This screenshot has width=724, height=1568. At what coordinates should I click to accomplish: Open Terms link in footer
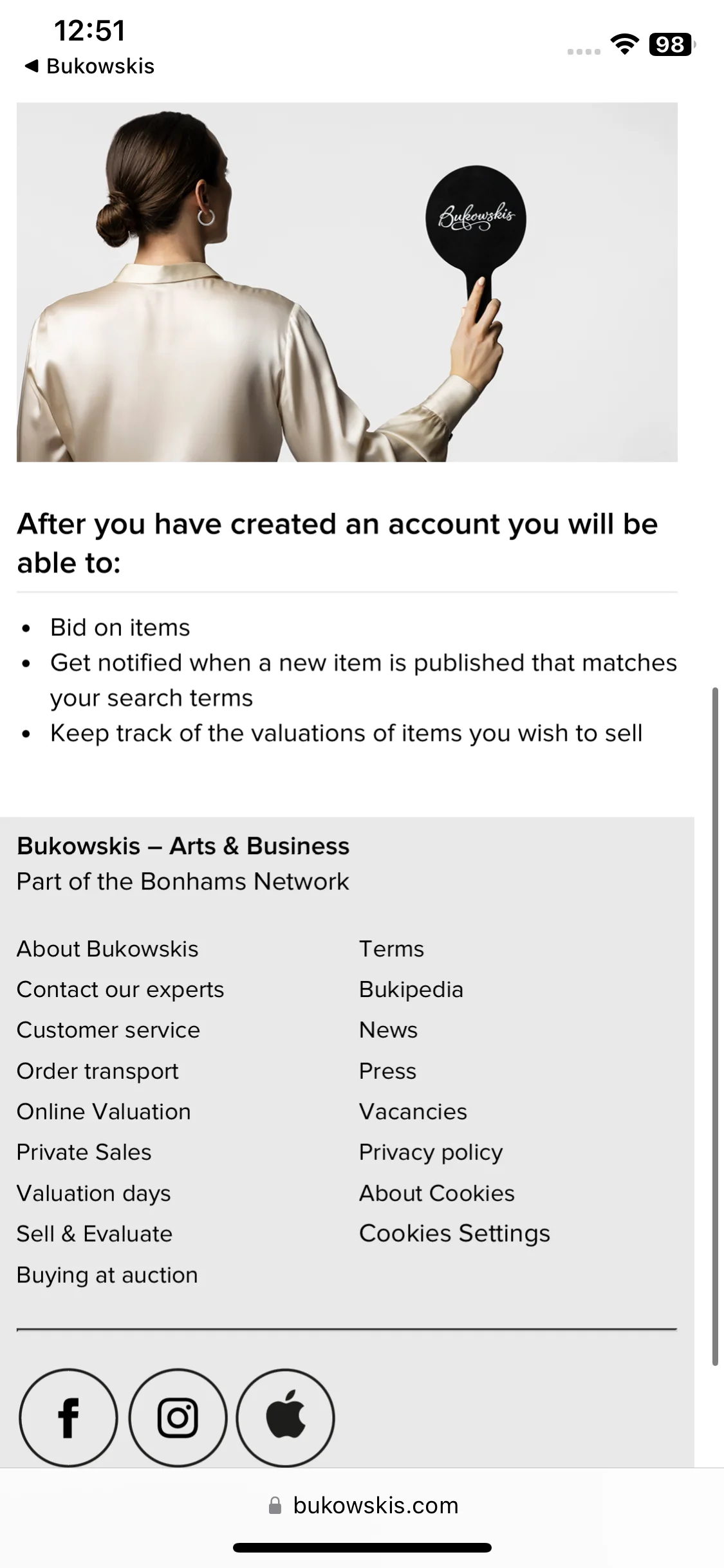point(391,949)
